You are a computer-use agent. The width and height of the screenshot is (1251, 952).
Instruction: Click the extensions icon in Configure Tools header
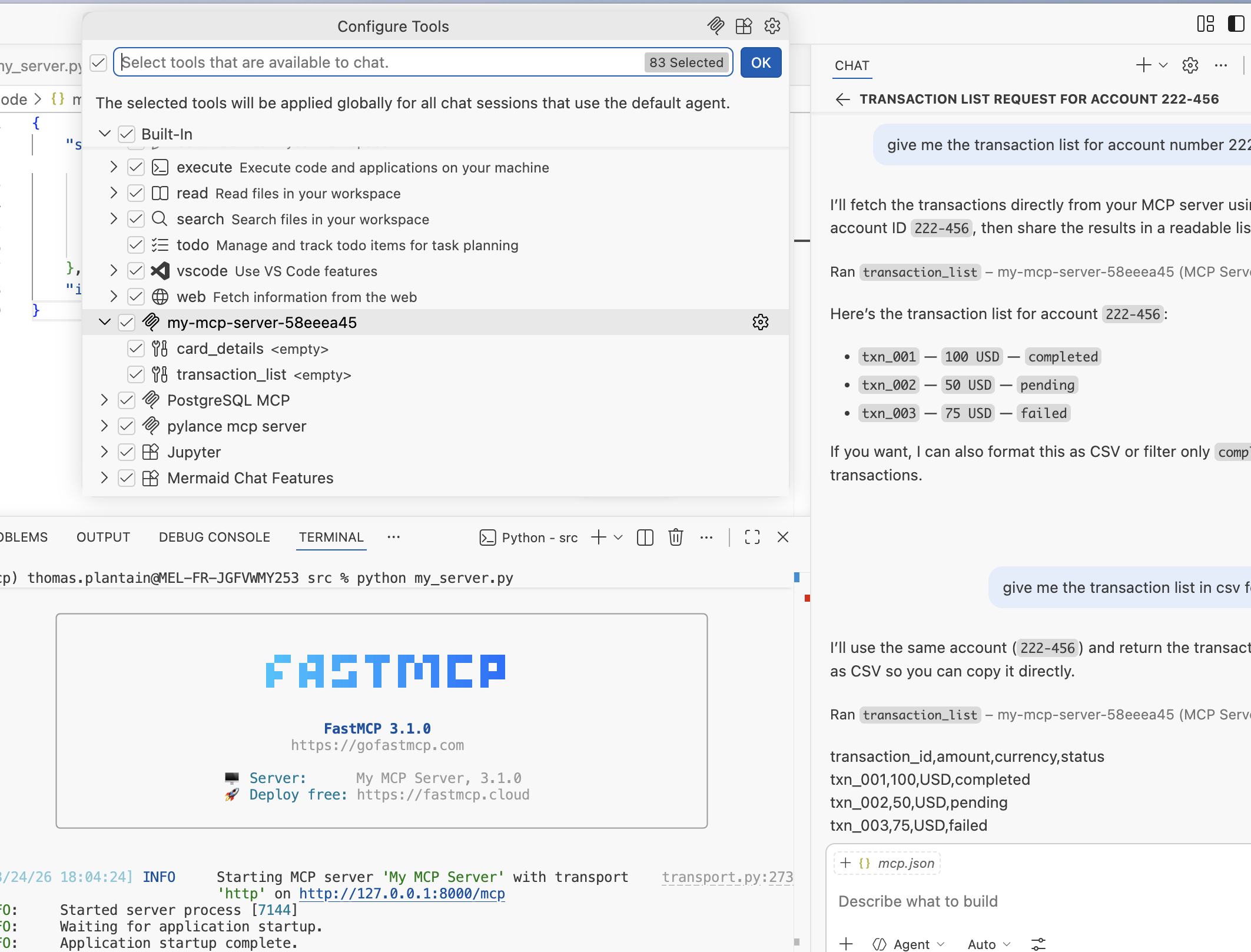(744, 26)
